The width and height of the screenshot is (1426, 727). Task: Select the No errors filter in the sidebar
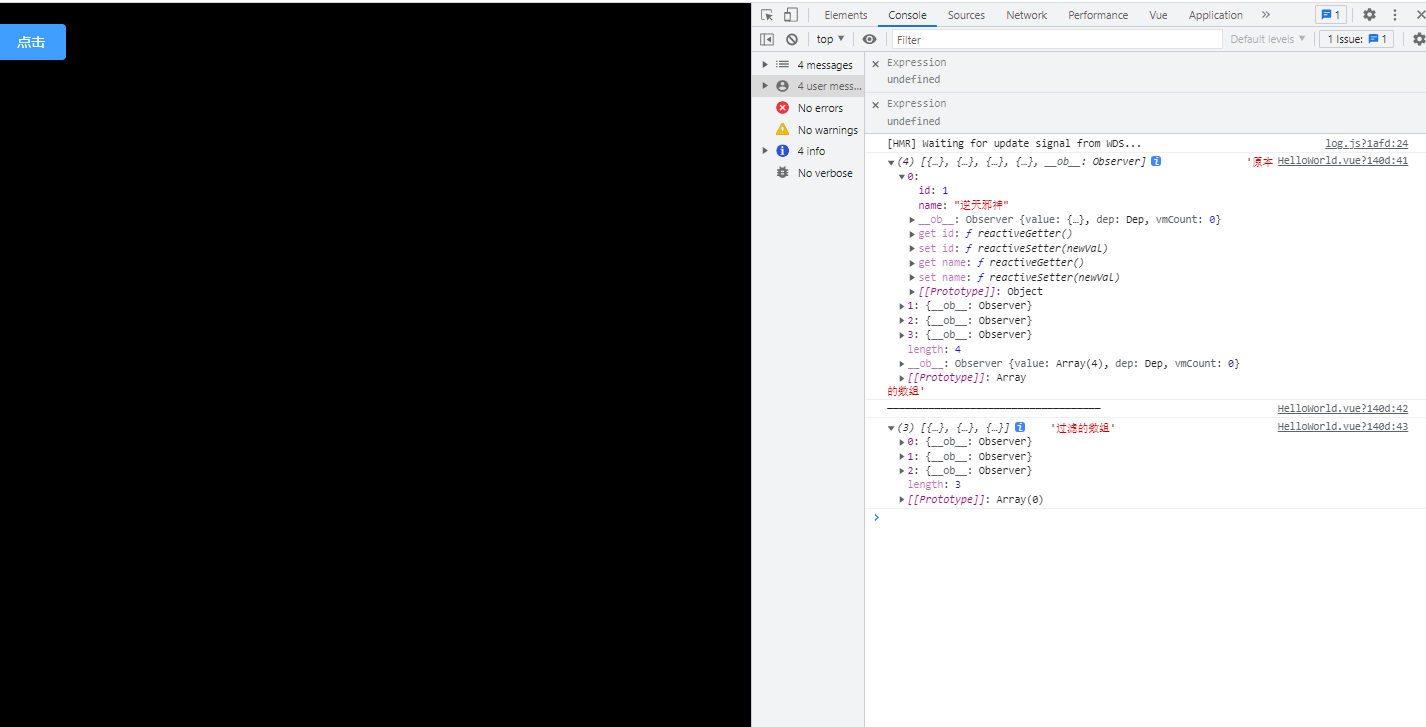point(809,108)
